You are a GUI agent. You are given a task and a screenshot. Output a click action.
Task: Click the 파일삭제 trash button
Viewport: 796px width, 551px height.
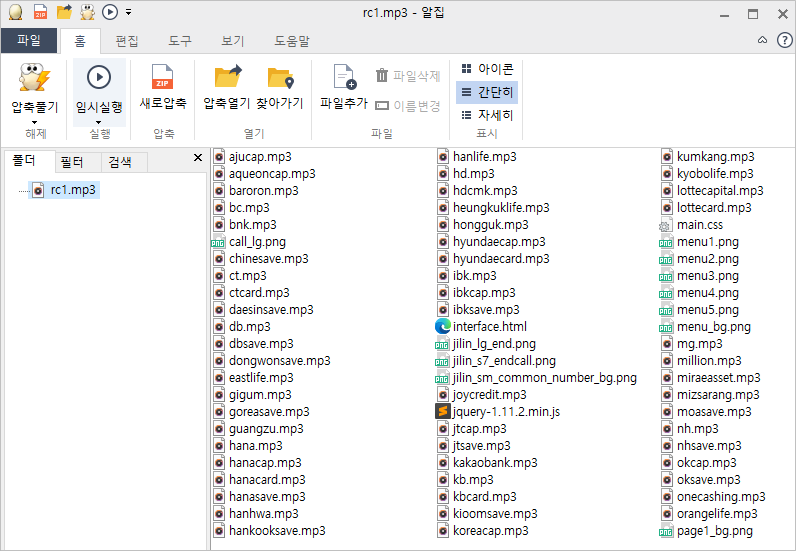[408, 76]
